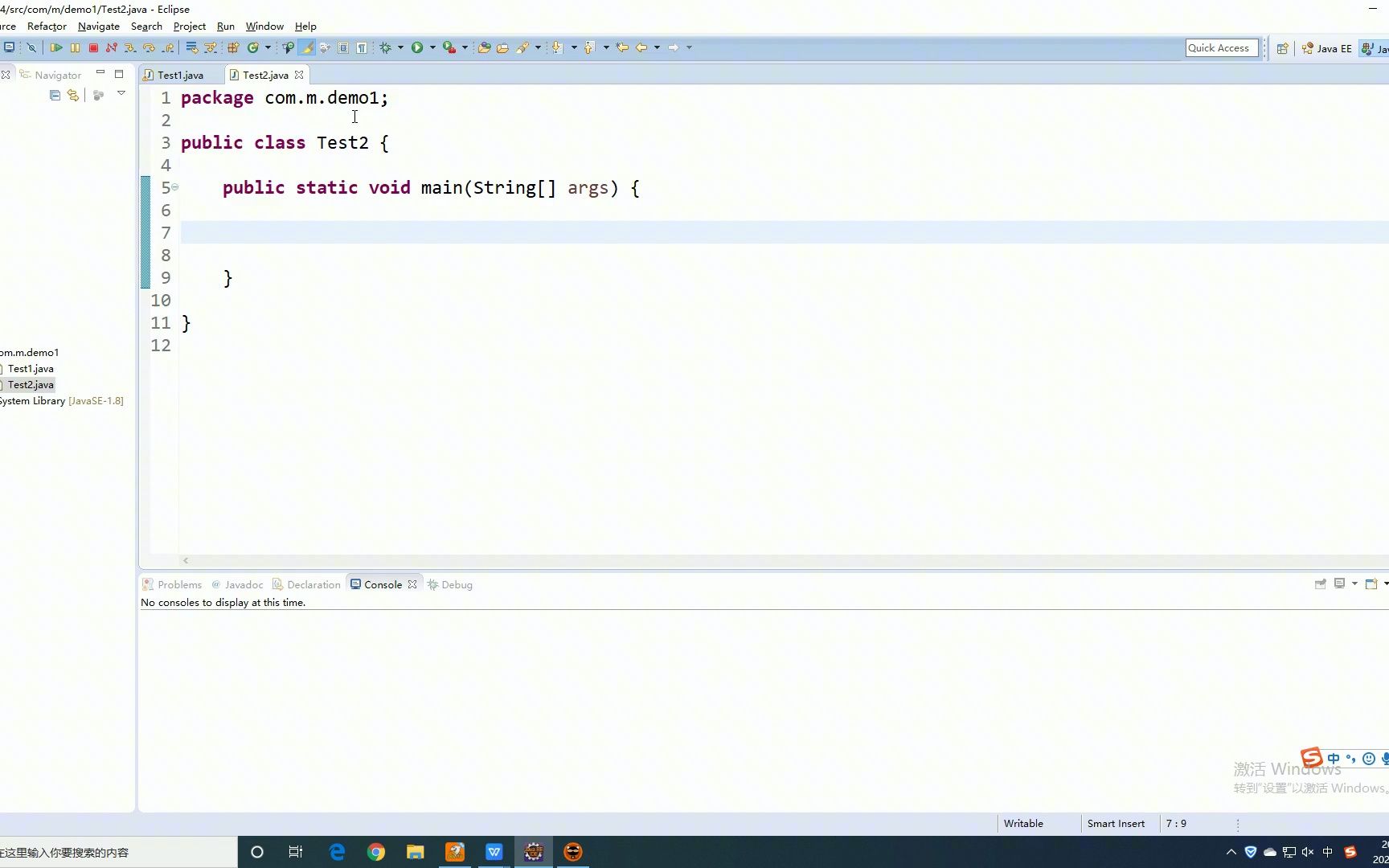Open the Navigate menu
The height and width of the screenshot is (868, 1389).
click(99, 27)
